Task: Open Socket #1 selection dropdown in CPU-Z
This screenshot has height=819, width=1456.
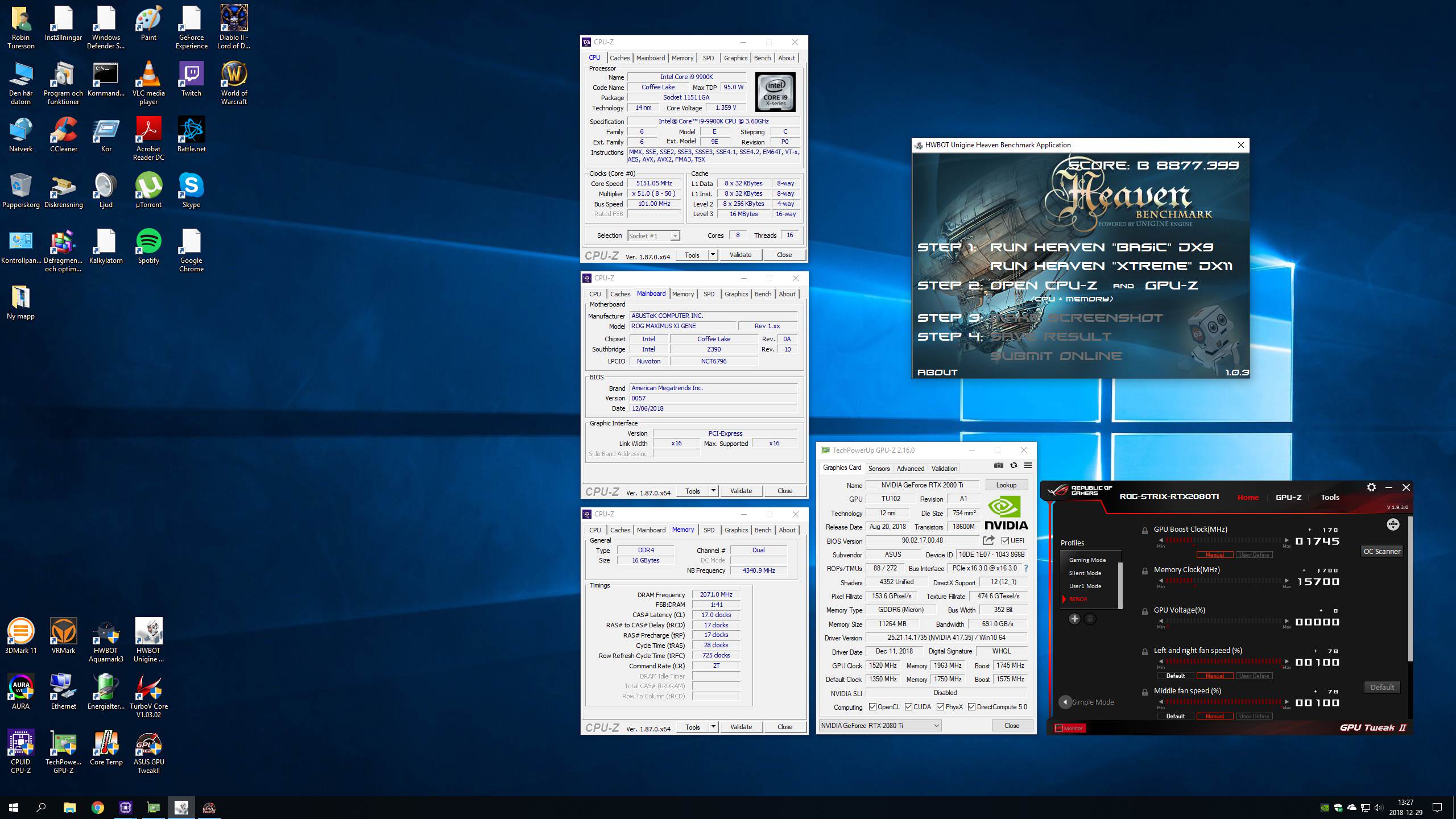Action: pos(653,235)
